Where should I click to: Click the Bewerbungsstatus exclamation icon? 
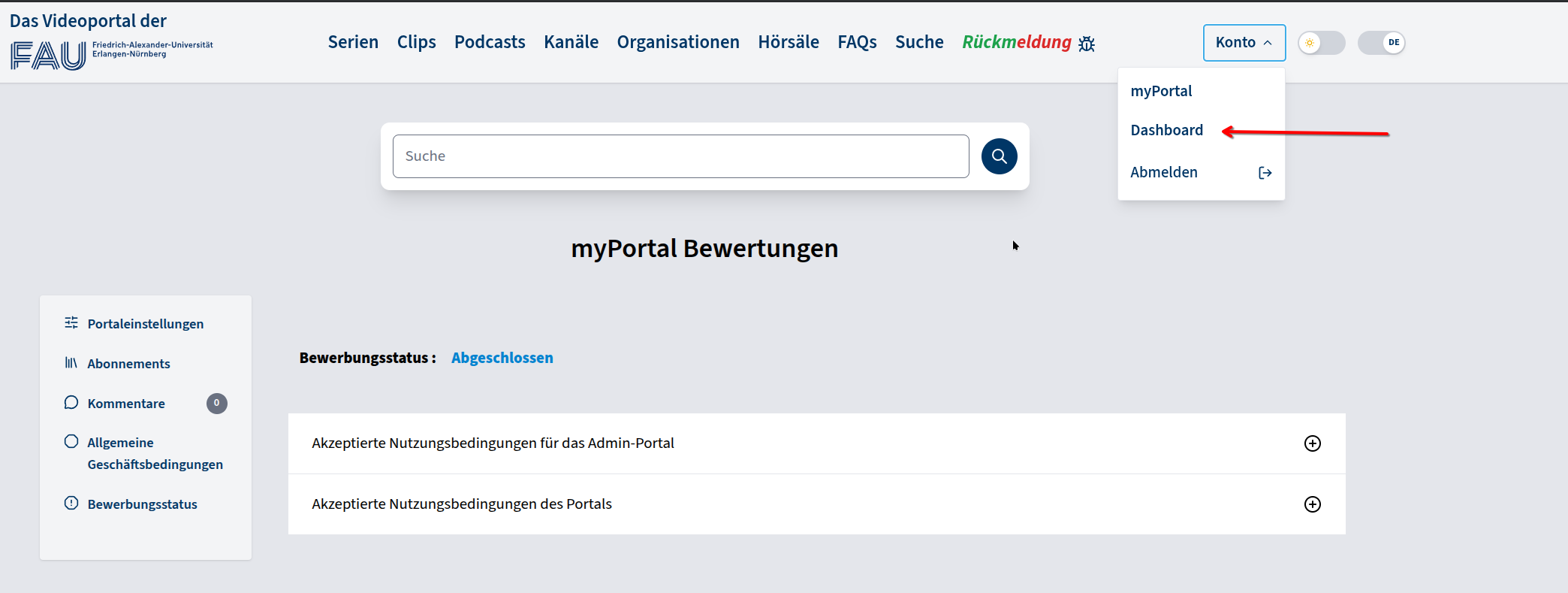(71, 504)
